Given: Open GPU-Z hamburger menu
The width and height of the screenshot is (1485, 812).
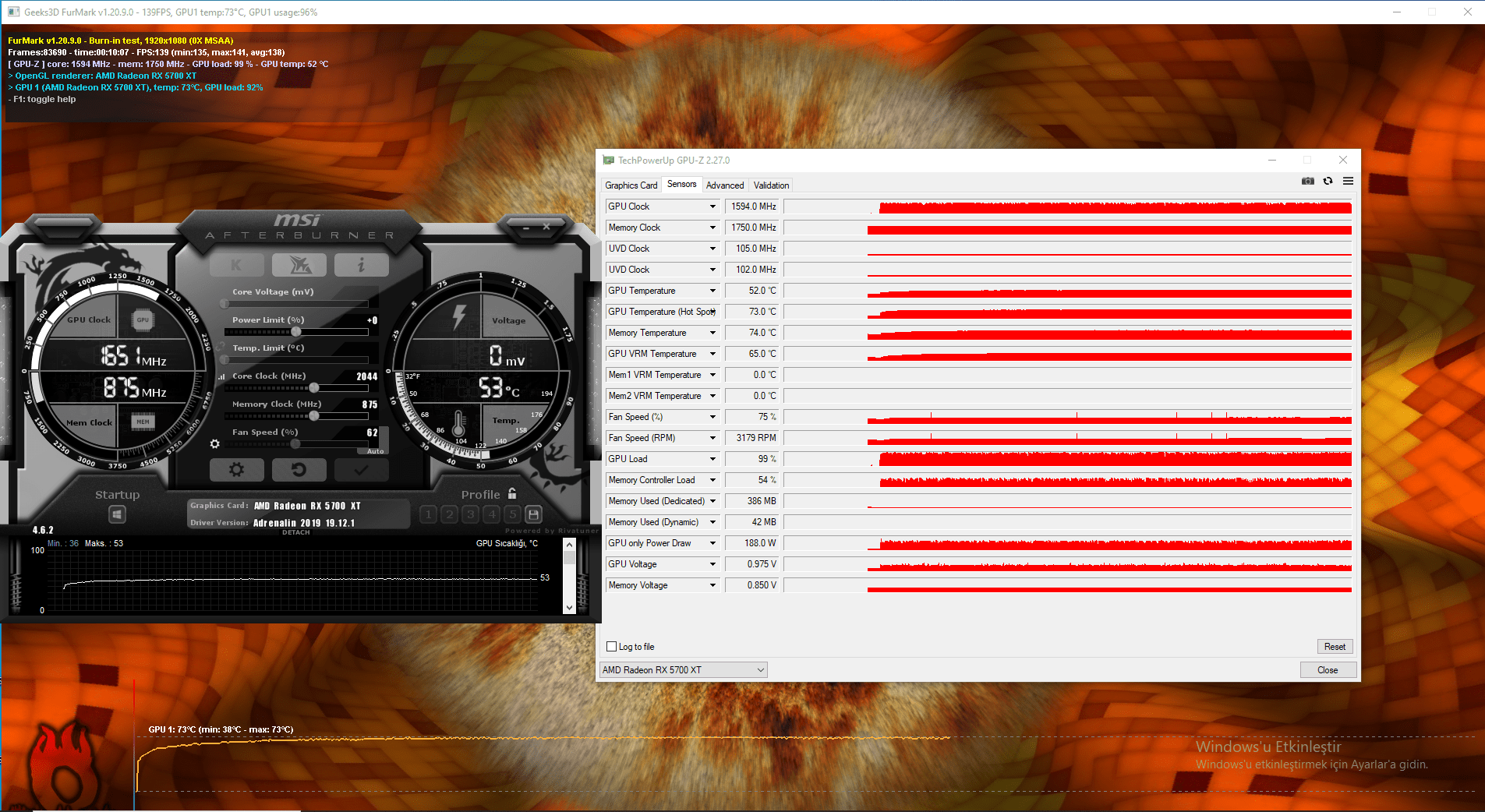Looking at the screenshot, I should (x=1348, y=181).
